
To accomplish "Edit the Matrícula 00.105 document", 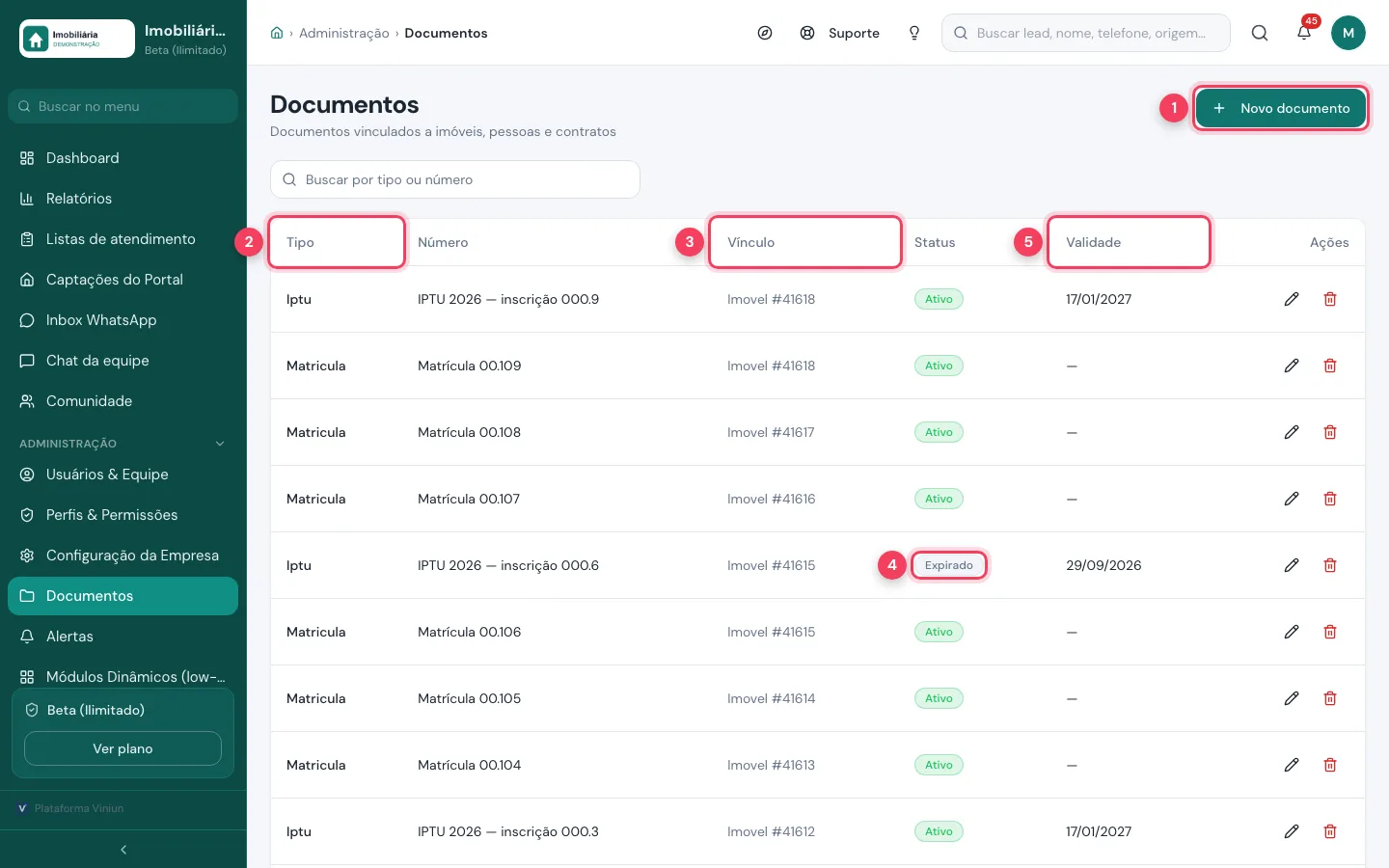I will 1292,698.
